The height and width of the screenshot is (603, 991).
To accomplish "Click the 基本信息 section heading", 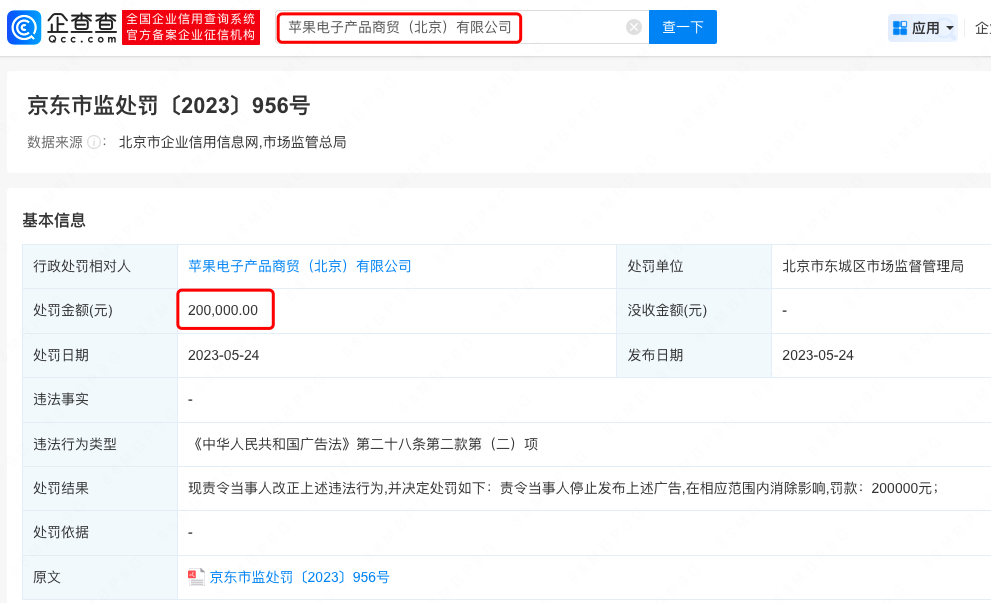I will [x=54, y=220].
